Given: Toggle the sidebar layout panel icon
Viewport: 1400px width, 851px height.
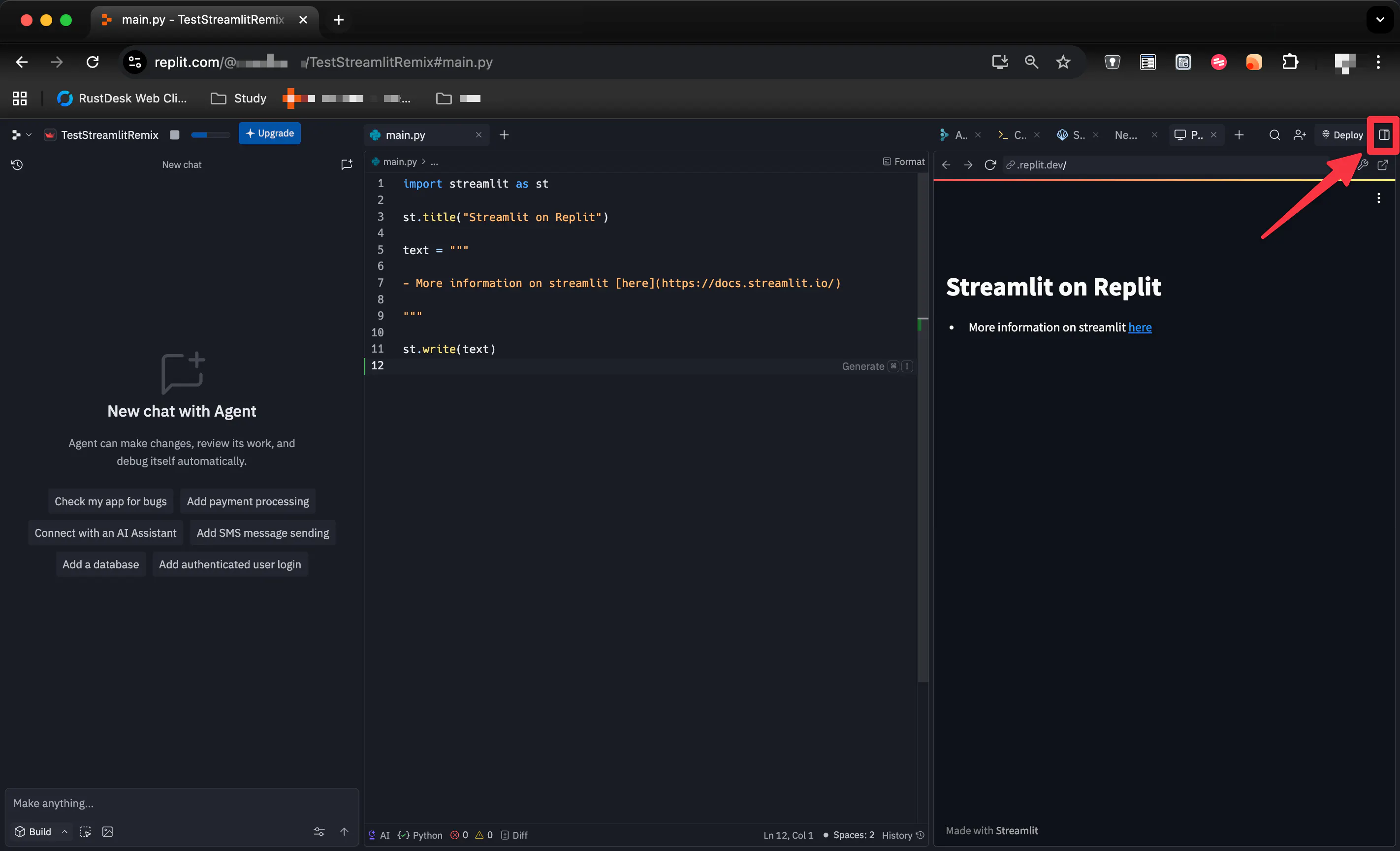Looking at the screenshot, I should point(1384,135).
